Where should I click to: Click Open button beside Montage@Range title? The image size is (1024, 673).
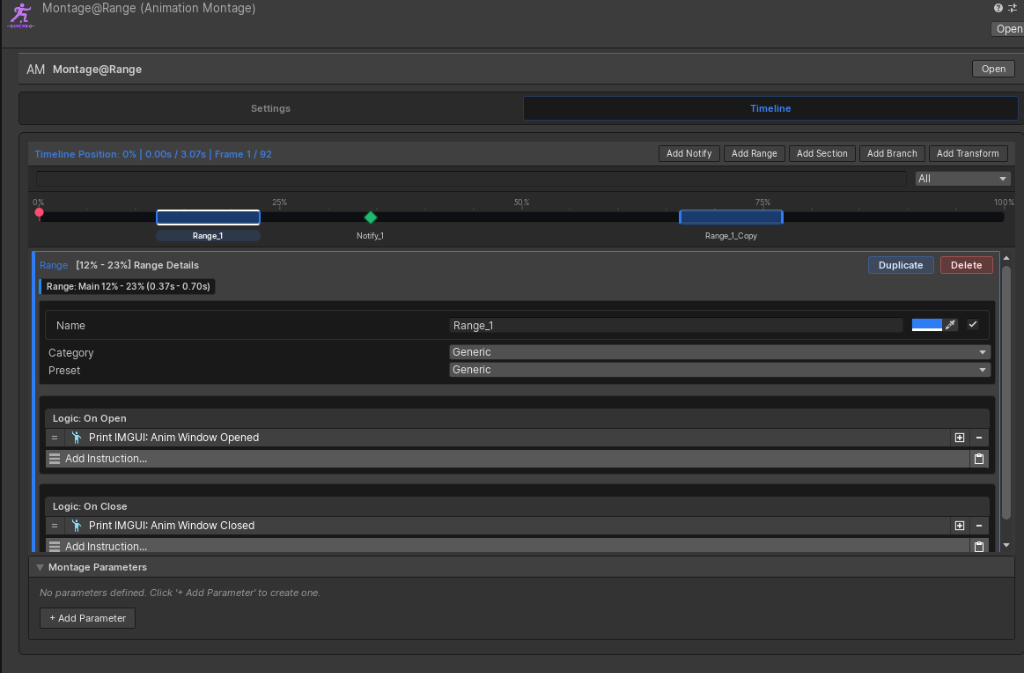(x=993, y=69)
